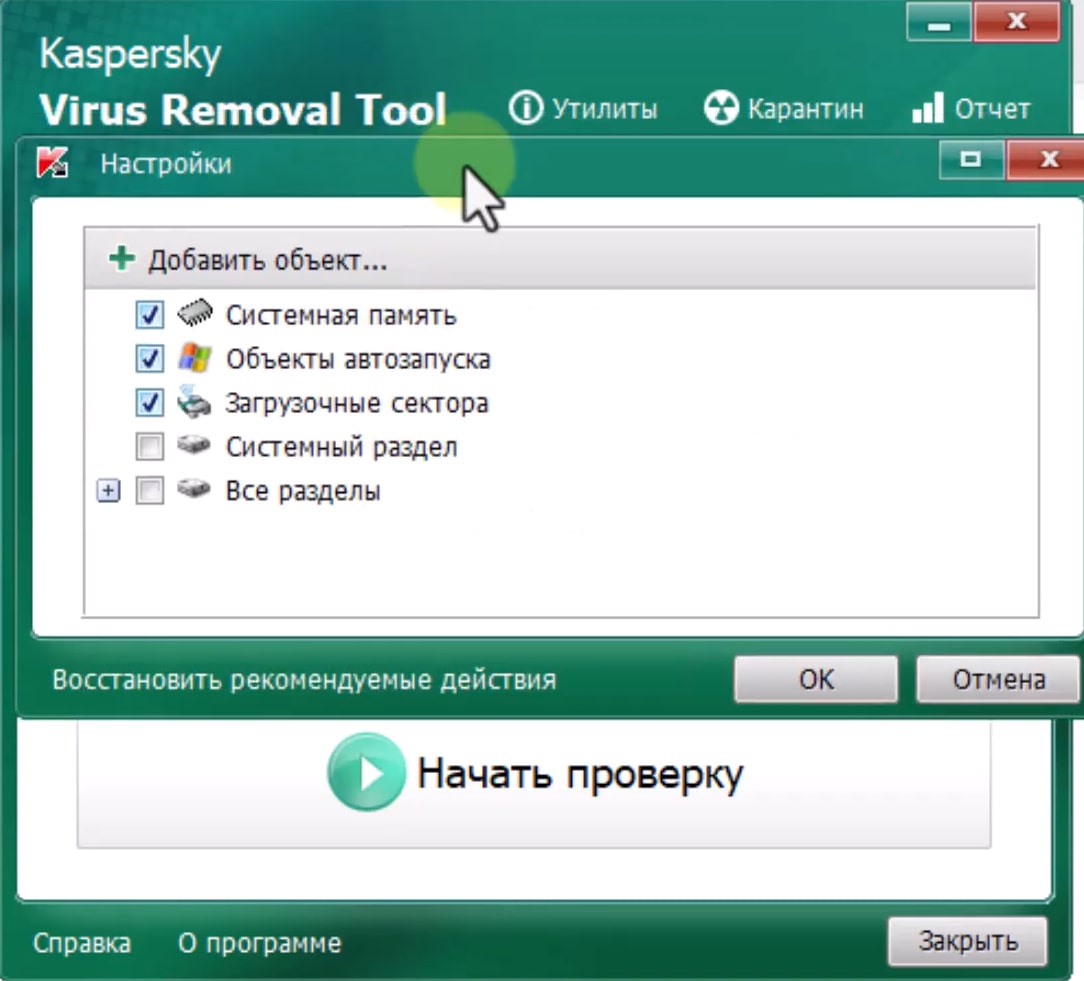The height and width of the screenshot is (981, 1084).
Task: Click the plus icon beside Добавить объект
Action: coord(120,257)
